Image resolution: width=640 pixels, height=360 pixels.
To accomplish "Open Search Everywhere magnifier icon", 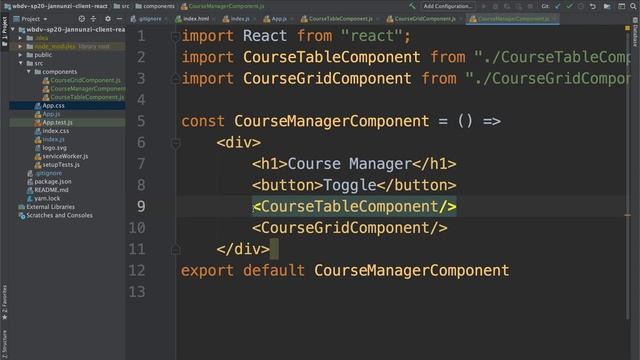I will [633, 6].
